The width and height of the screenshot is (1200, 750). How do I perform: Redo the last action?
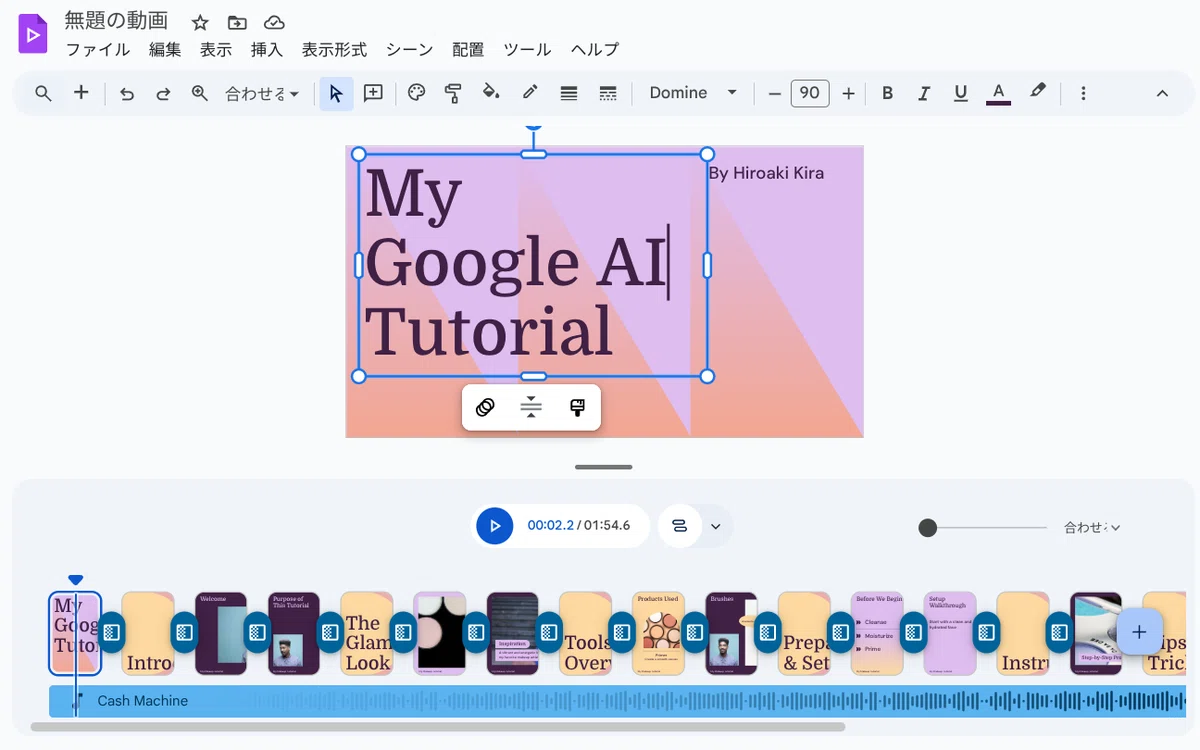(x=163, y=94)
